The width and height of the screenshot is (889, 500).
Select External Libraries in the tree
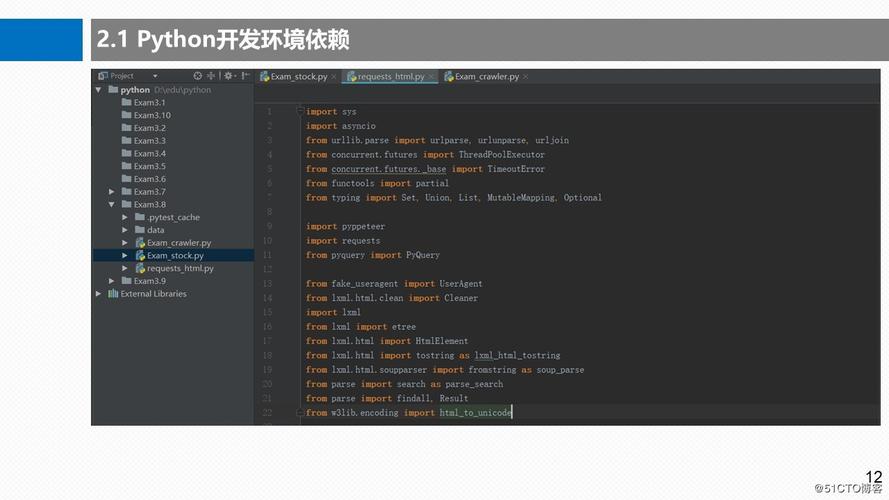pos(153,294)
